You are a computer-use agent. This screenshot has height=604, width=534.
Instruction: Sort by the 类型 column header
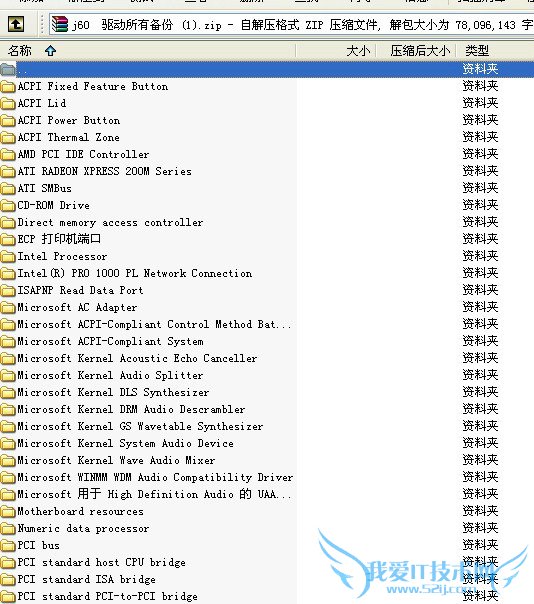click(x=495, y=50)
